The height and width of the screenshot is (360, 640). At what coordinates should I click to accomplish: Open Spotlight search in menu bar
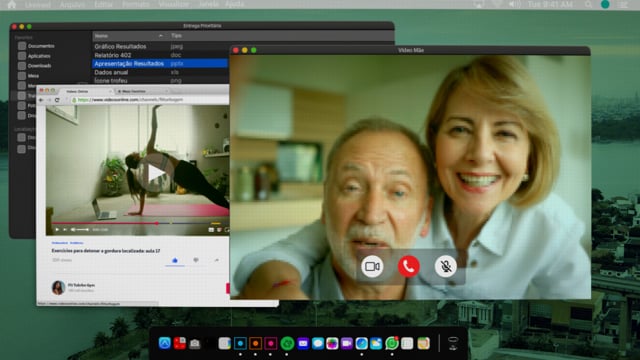click(x=588, y=4)
